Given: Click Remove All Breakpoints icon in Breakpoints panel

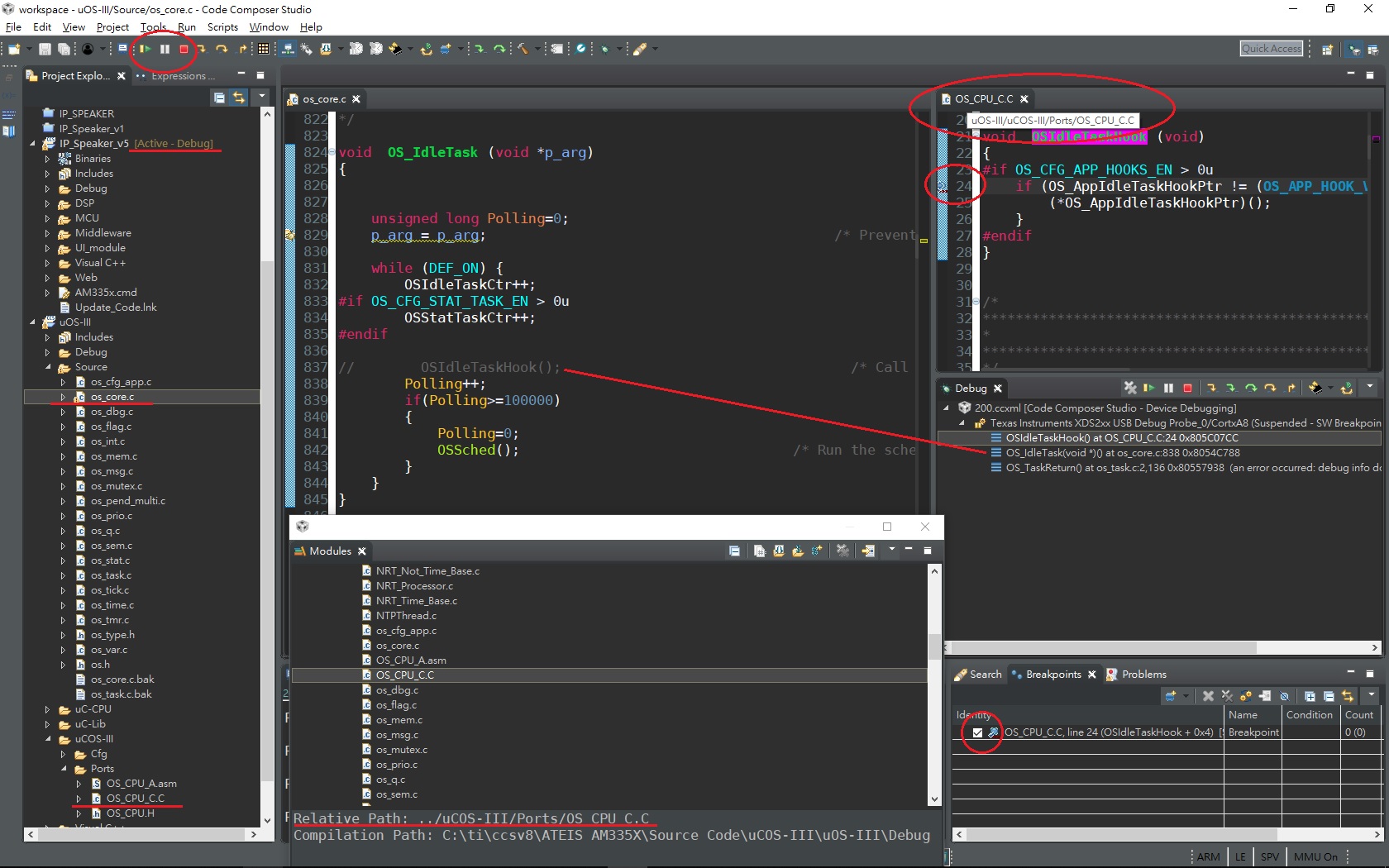Looking at the screenshot, I should 1227,696.
